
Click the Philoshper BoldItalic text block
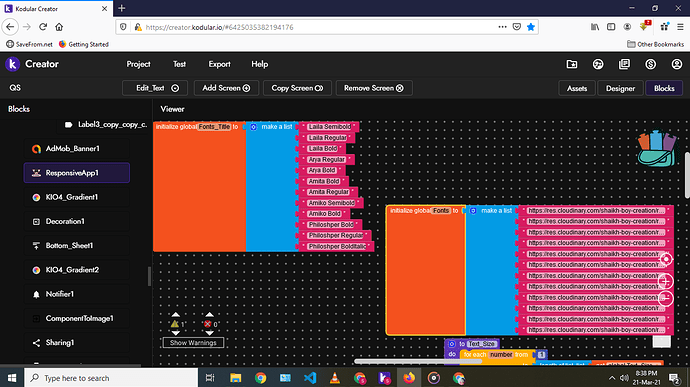(x=337, y=247)
